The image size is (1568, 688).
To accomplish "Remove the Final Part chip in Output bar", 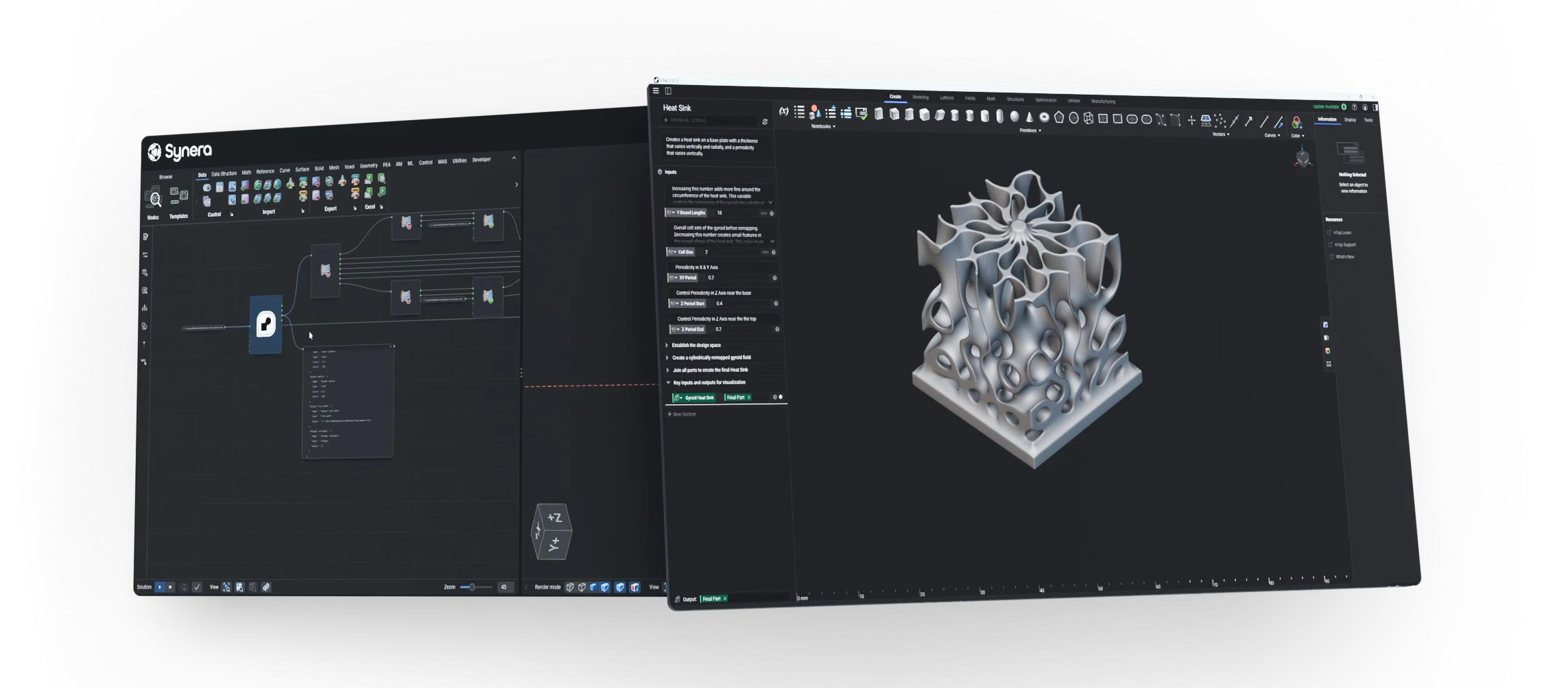I will tap(724, 599).
